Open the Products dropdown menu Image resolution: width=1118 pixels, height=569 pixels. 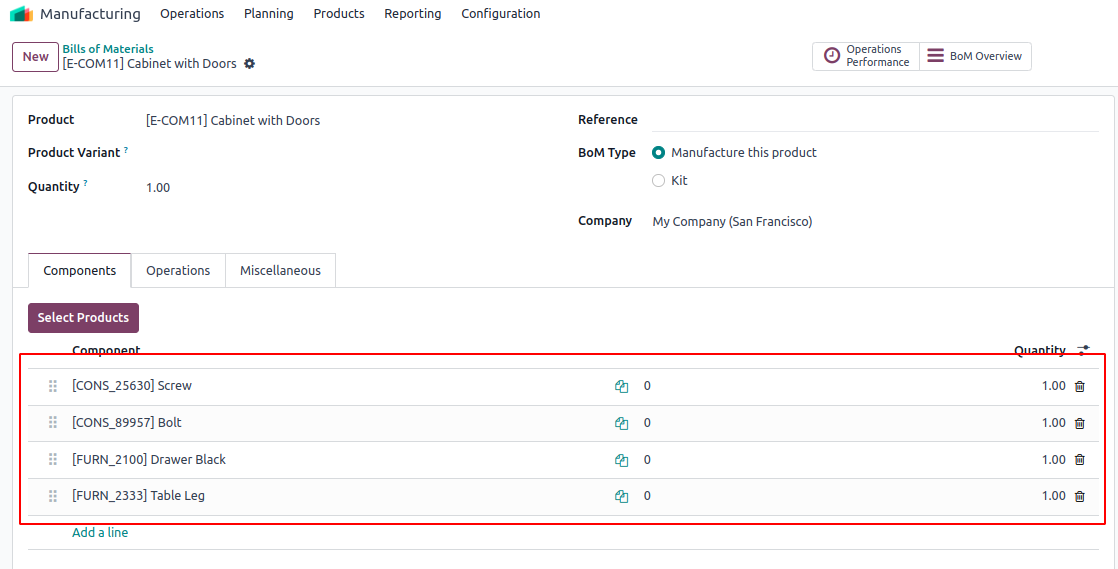point(339,14)
